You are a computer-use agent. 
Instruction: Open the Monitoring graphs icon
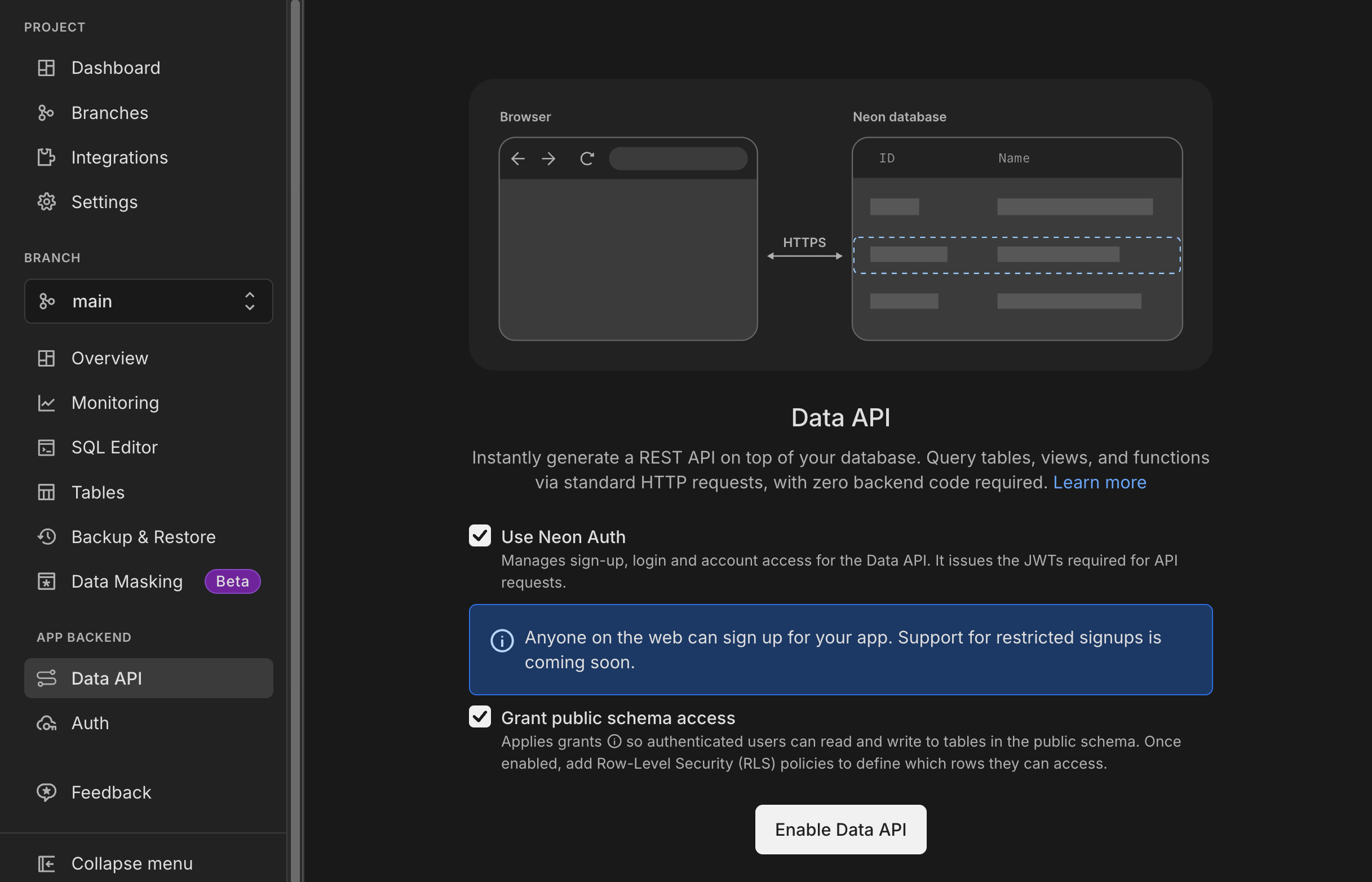point(46,403)
